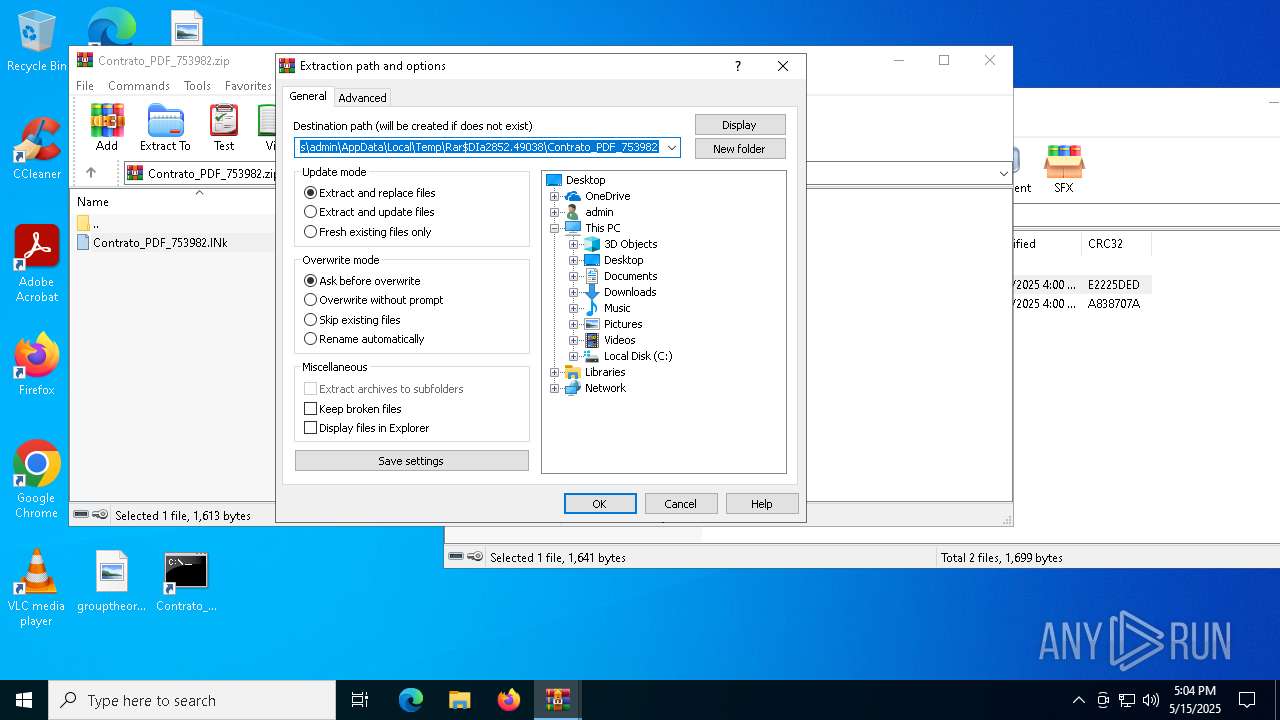Open notification center icon
Image resolution: width=1280 pixels, height=720 pixels.
coord(1247,700)
